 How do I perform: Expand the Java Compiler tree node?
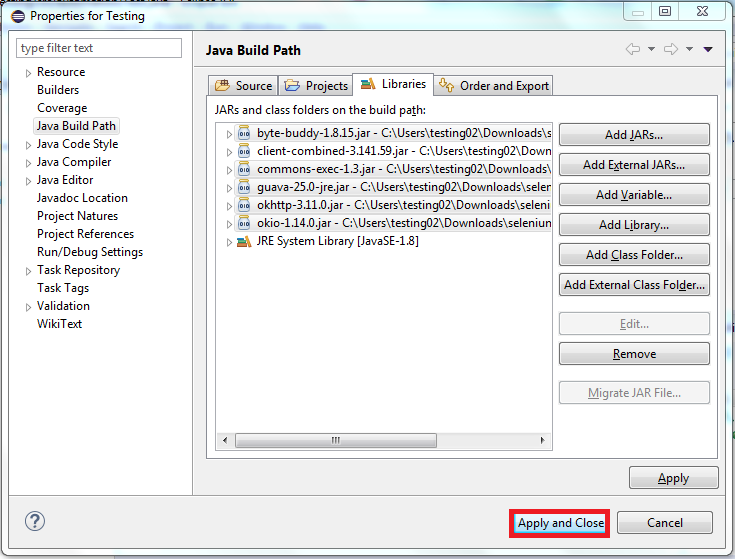(28, 163)
